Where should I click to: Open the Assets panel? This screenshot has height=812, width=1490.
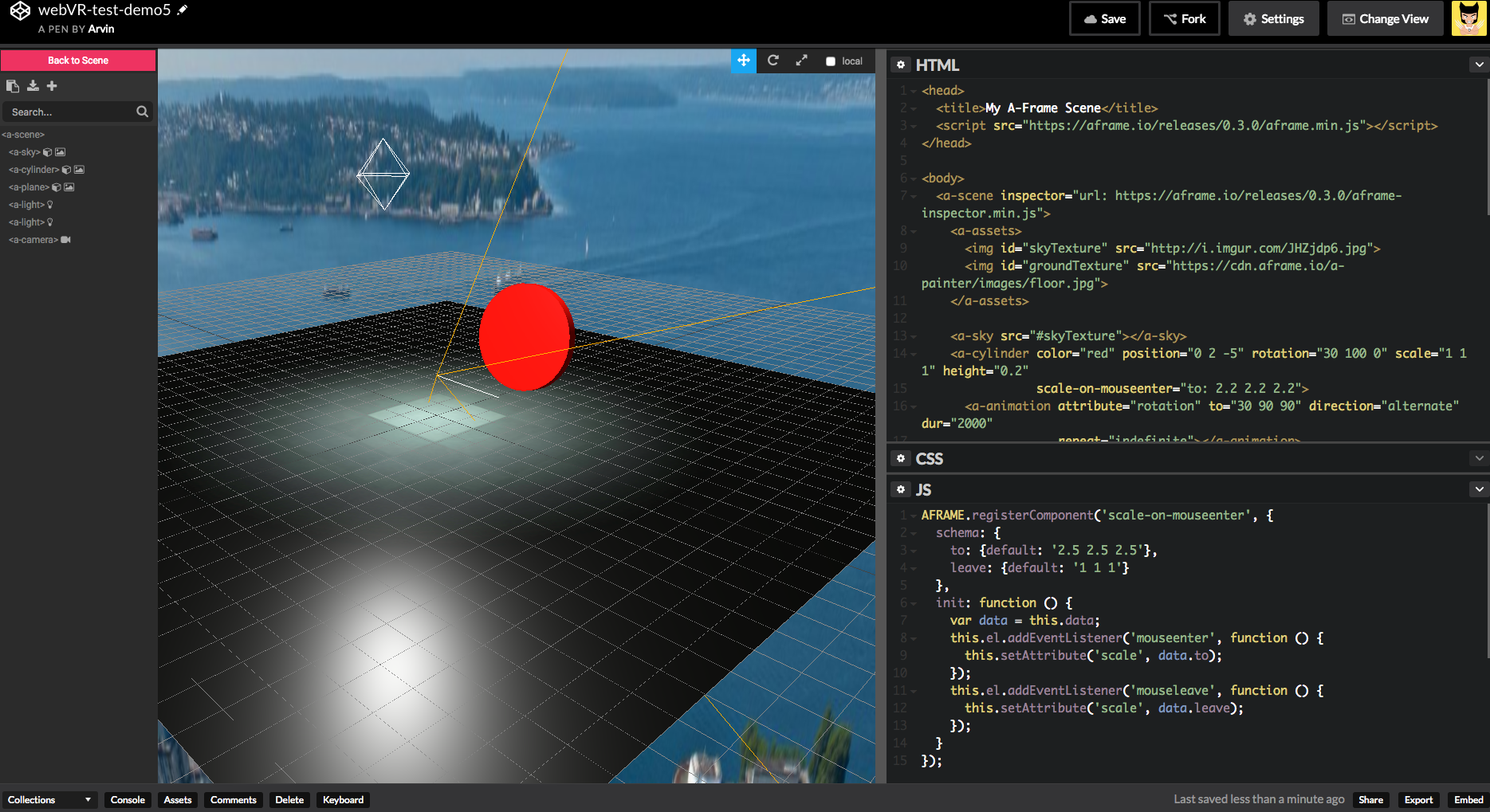[178, 800]
